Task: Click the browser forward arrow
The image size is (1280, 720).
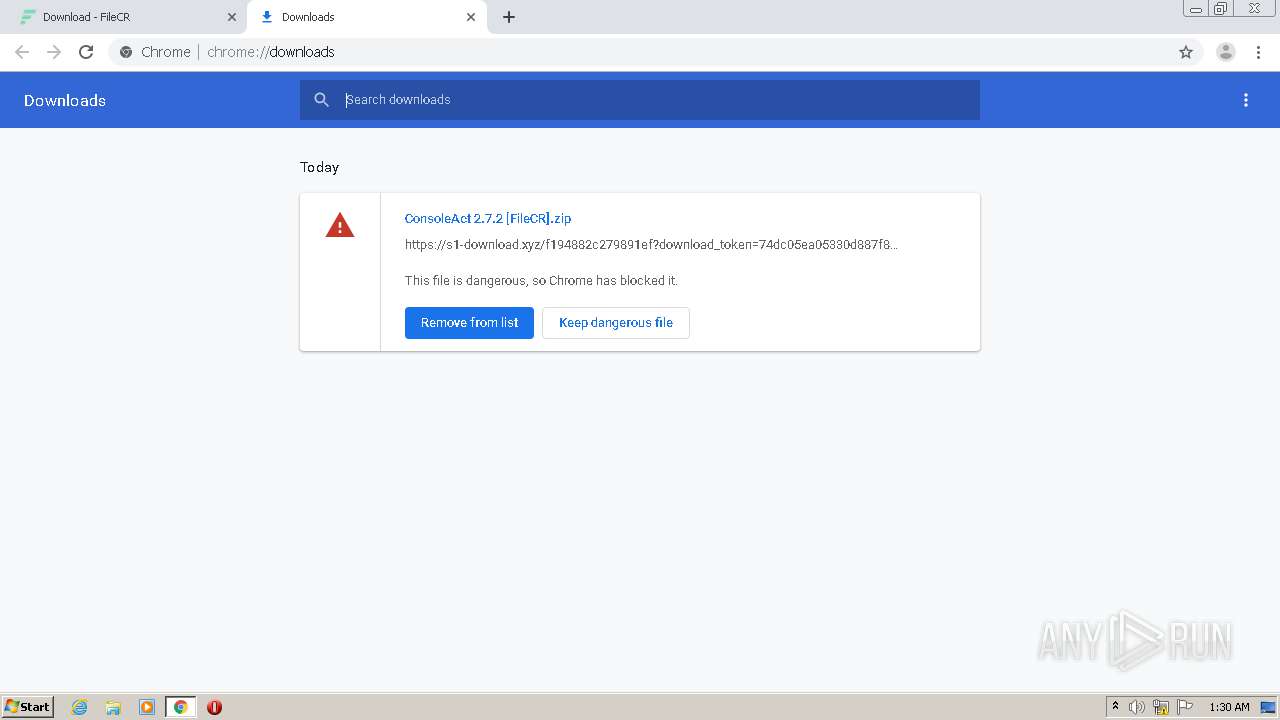Action: [54, 52]
